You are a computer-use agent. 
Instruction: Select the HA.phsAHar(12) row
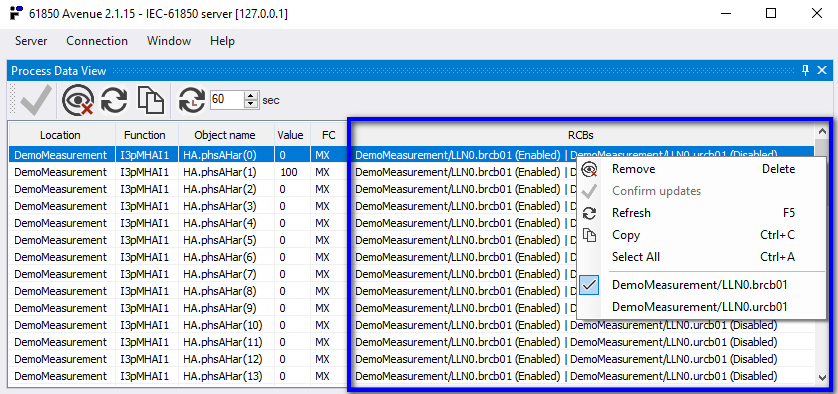411,359
